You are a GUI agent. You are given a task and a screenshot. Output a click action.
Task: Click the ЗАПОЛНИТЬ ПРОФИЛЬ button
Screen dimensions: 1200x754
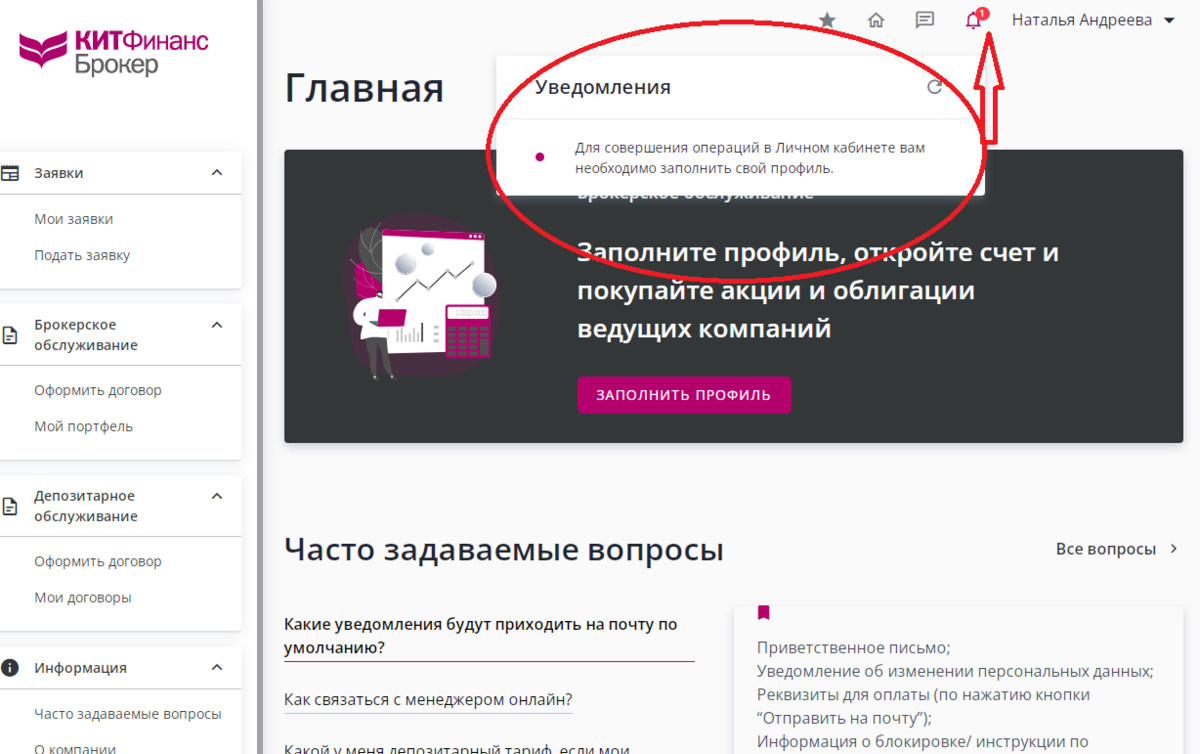click(x=684, y=394)
